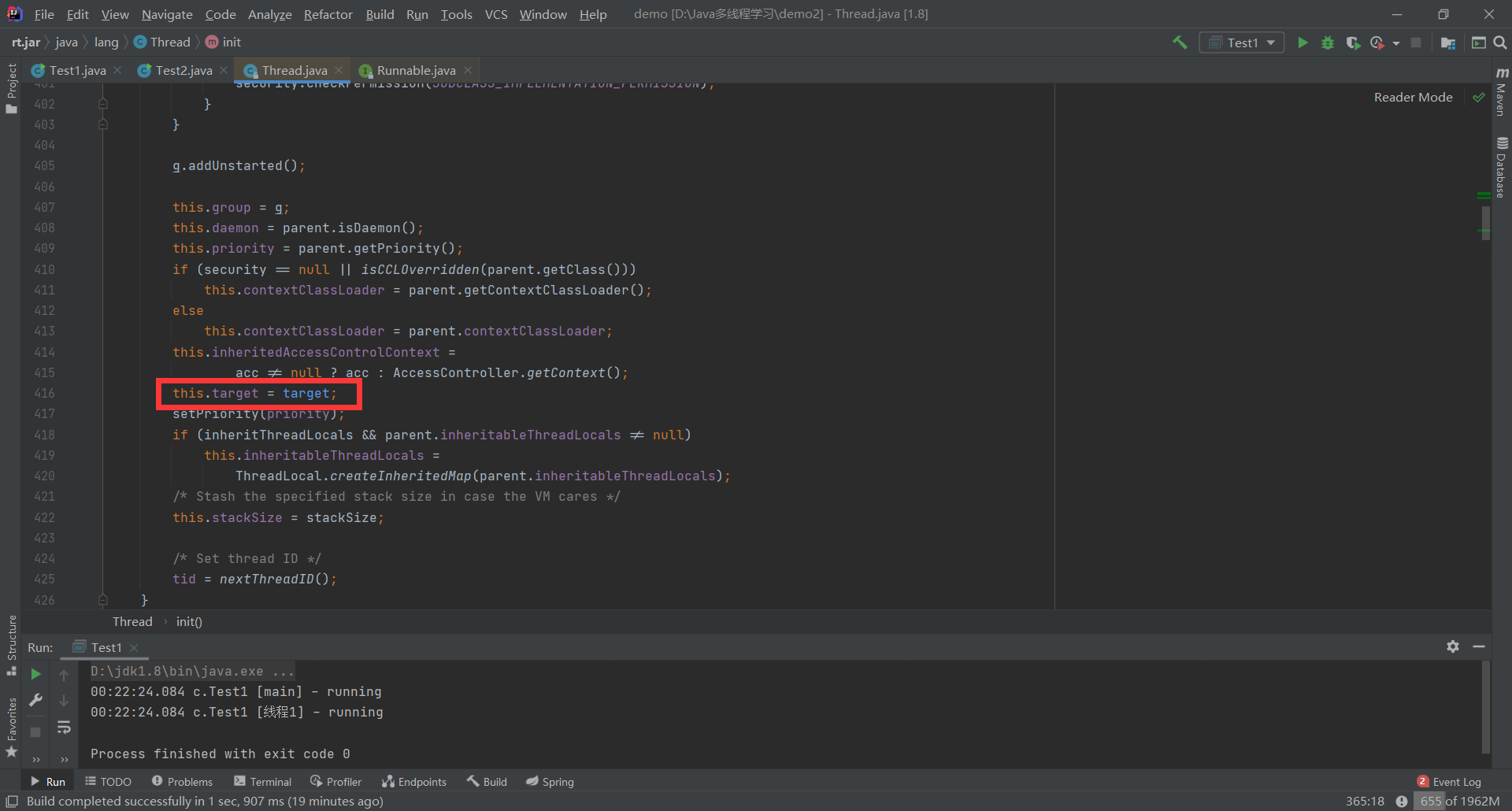Open the Maven tool window
Screen dimensions: 1512x811
coord(1502,93)
